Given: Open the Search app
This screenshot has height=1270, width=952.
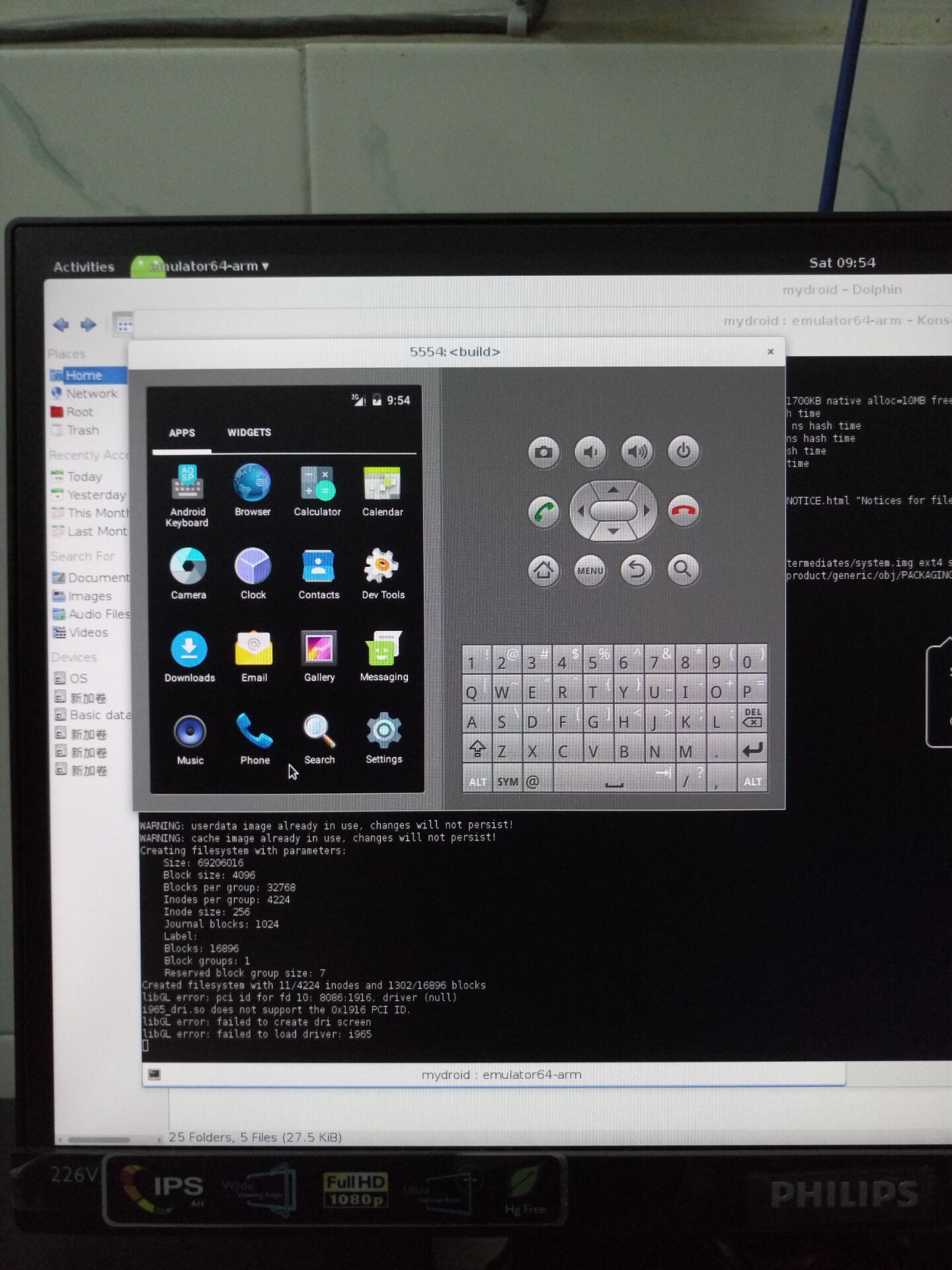Looking at the screenshot, I should pos(319,739).
